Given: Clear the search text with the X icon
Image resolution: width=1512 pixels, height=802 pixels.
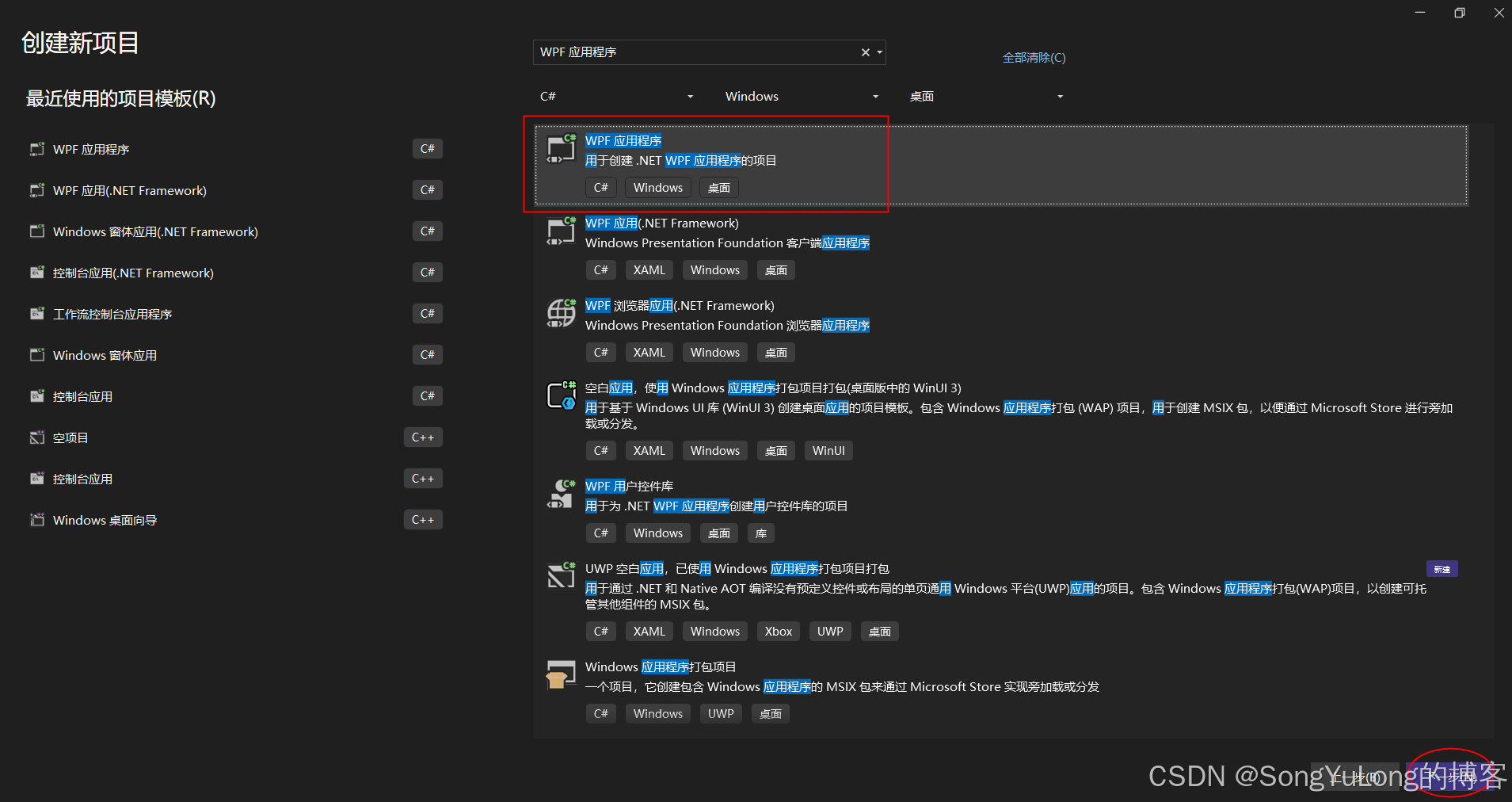Looking at the screenshot, I should point(865,52).
